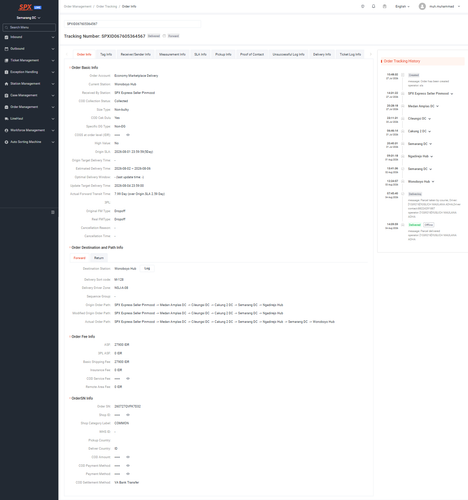Expand SPX Express Seller Pinmood tracking entry
Screen dimensions: 468x500
tap(452, 94)
